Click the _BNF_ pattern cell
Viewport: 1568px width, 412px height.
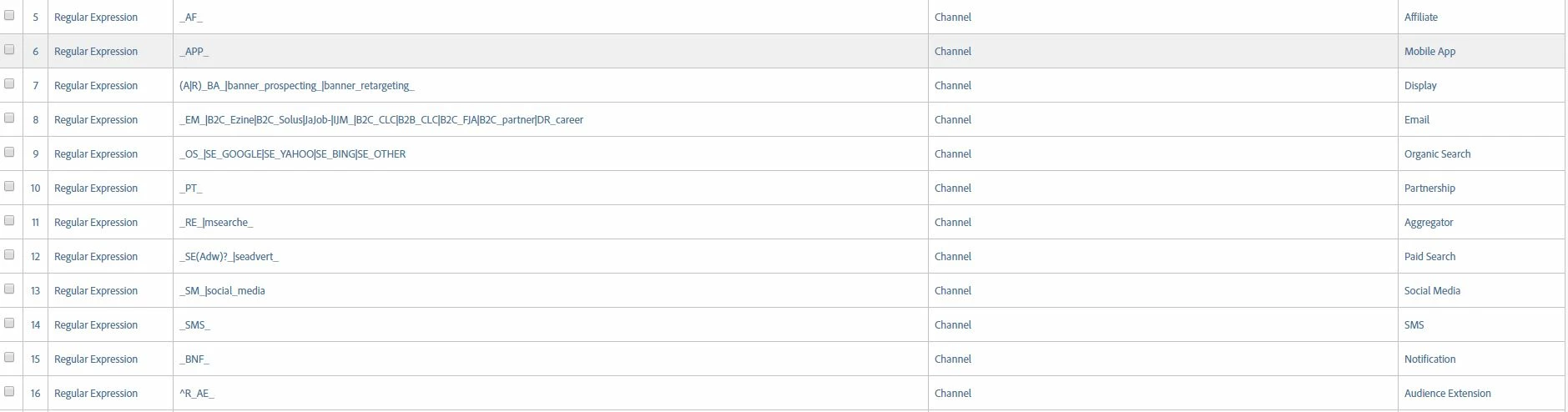click(550, 359)
